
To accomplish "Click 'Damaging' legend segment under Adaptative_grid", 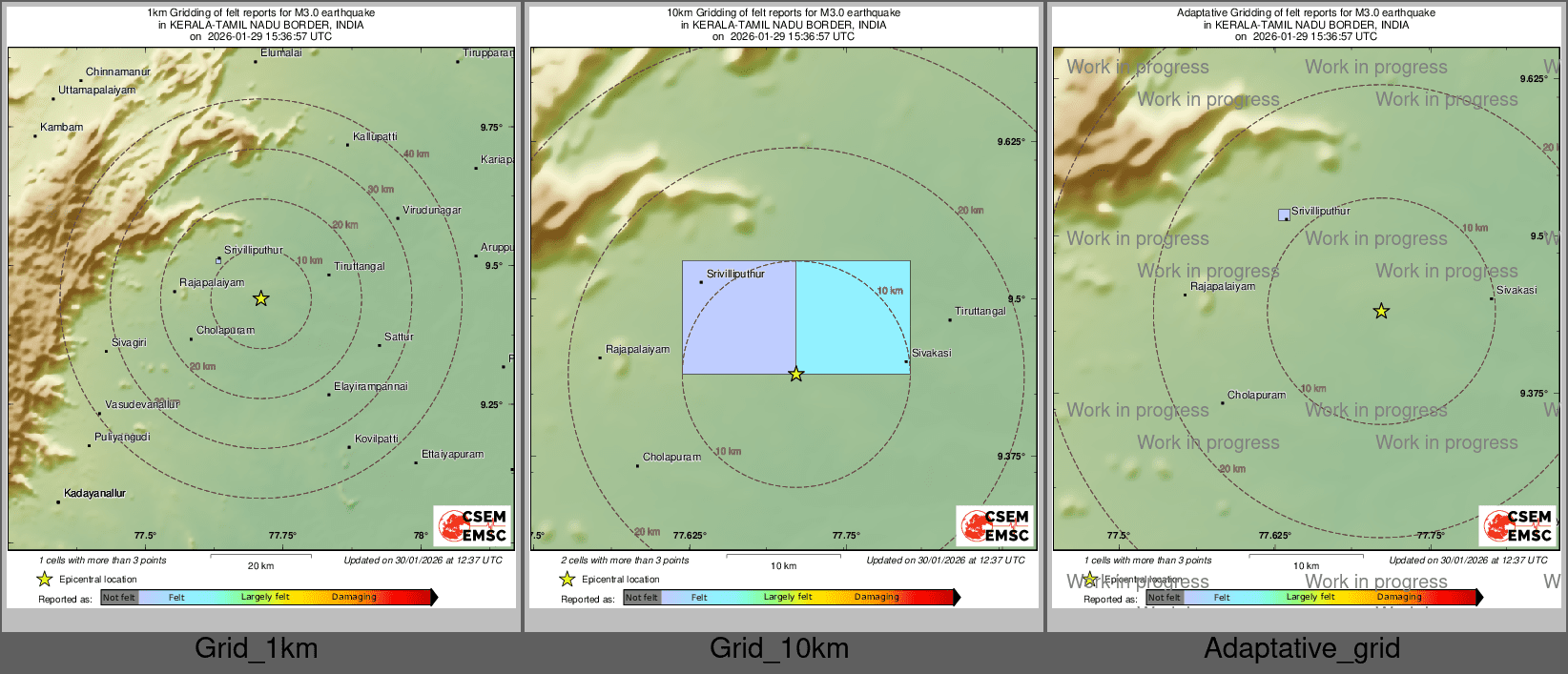I will (1400, 597).
